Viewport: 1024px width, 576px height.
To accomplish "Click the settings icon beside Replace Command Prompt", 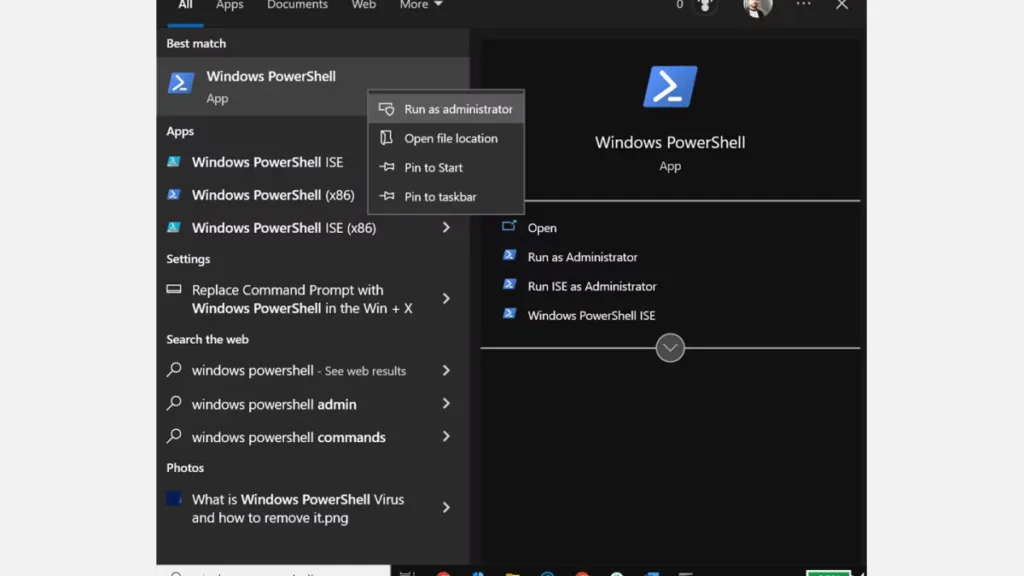I will 174,289.
